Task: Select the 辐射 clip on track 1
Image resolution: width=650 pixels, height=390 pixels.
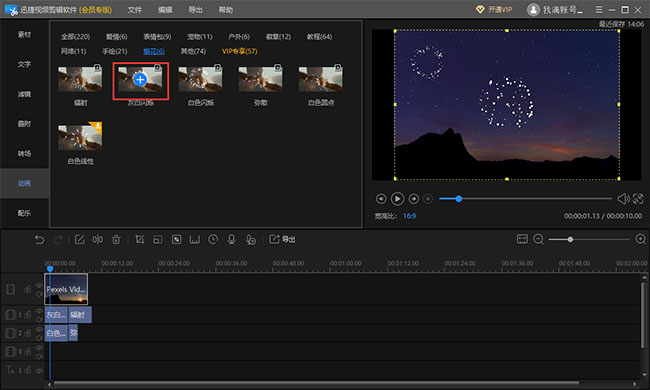Action: (x=80, y=315)
